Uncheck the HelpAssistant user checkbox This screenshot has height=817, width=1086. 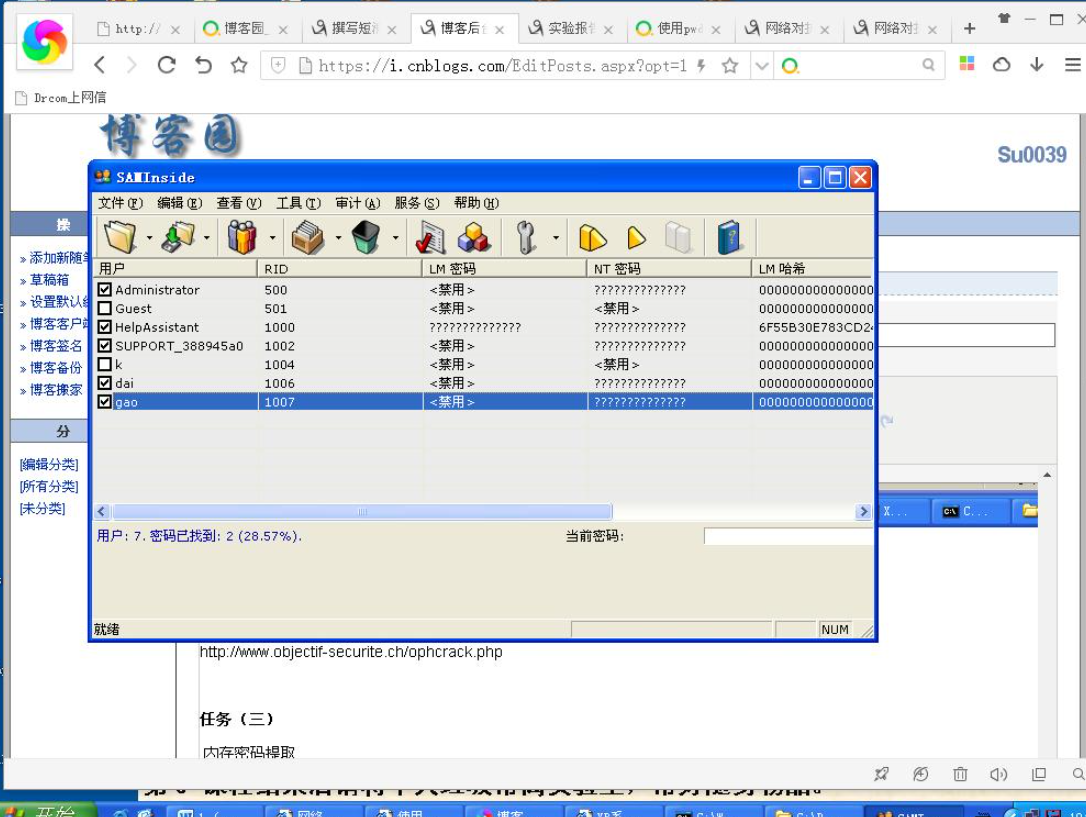105,327
